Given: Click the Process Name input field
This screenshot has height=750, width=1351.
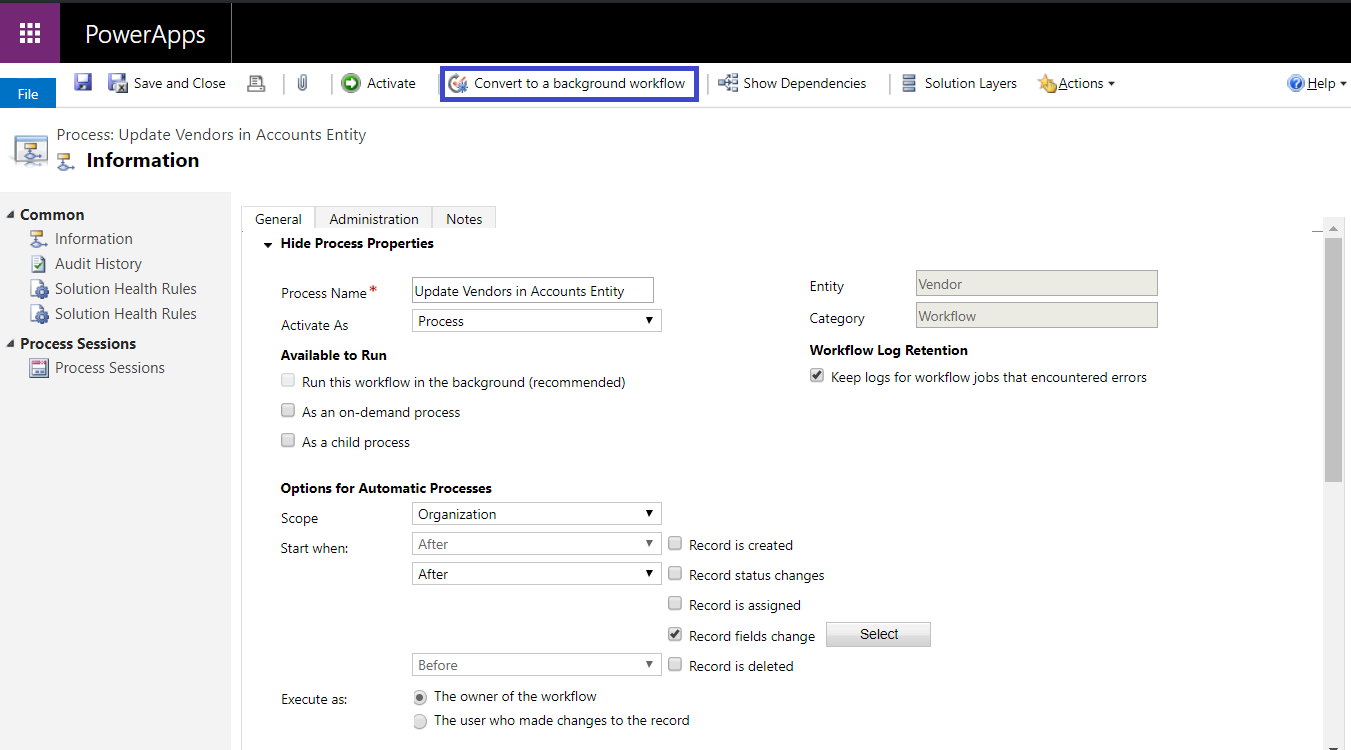Looking at the screenshot, I should pos(532,291).
